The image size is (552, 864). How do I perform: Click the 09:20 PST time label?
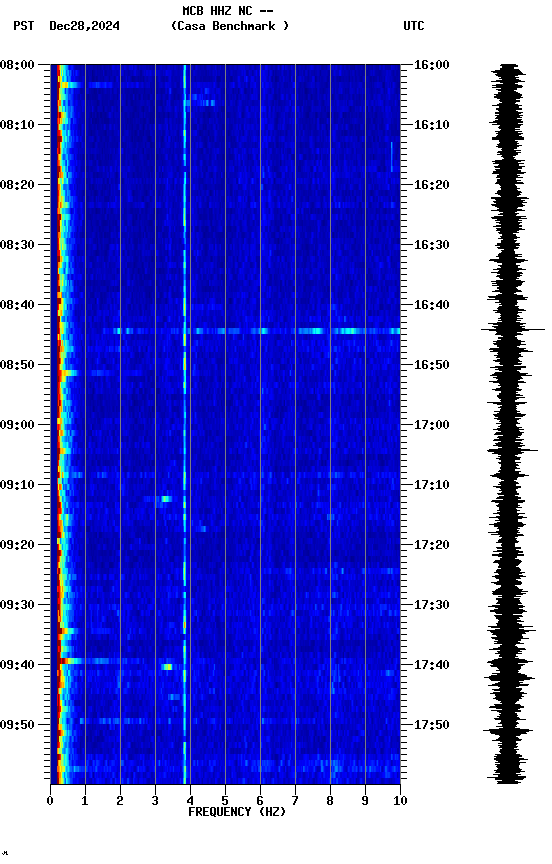(17, 545)
